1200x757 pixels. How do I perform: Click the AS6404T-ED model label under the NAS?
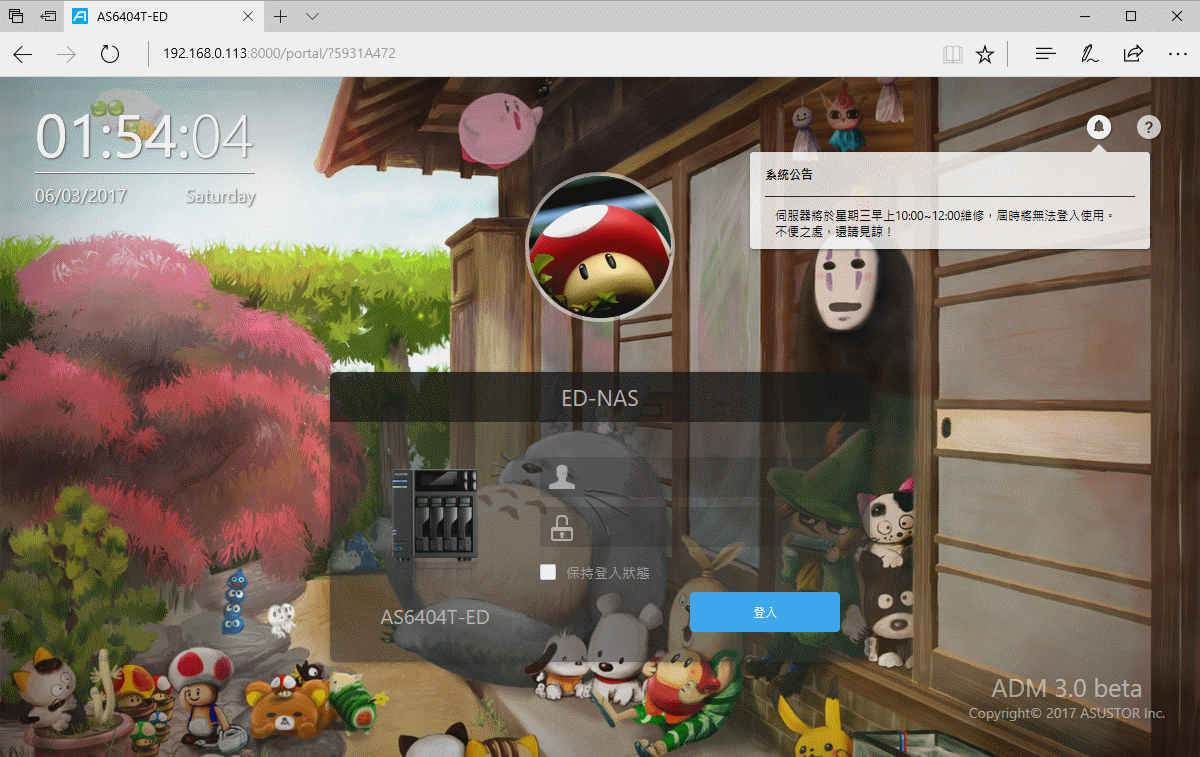pos(435,617)
